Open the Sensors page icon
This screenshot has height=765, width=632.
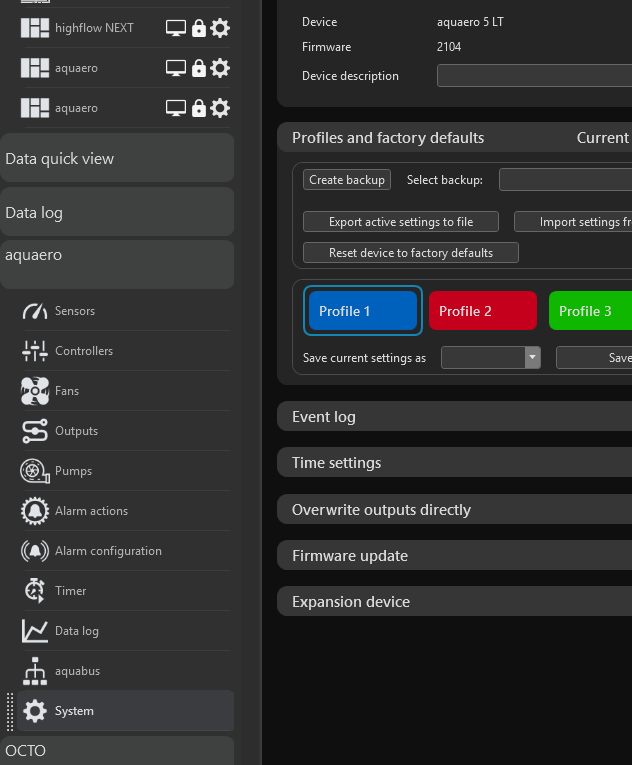tap(35, 311)
